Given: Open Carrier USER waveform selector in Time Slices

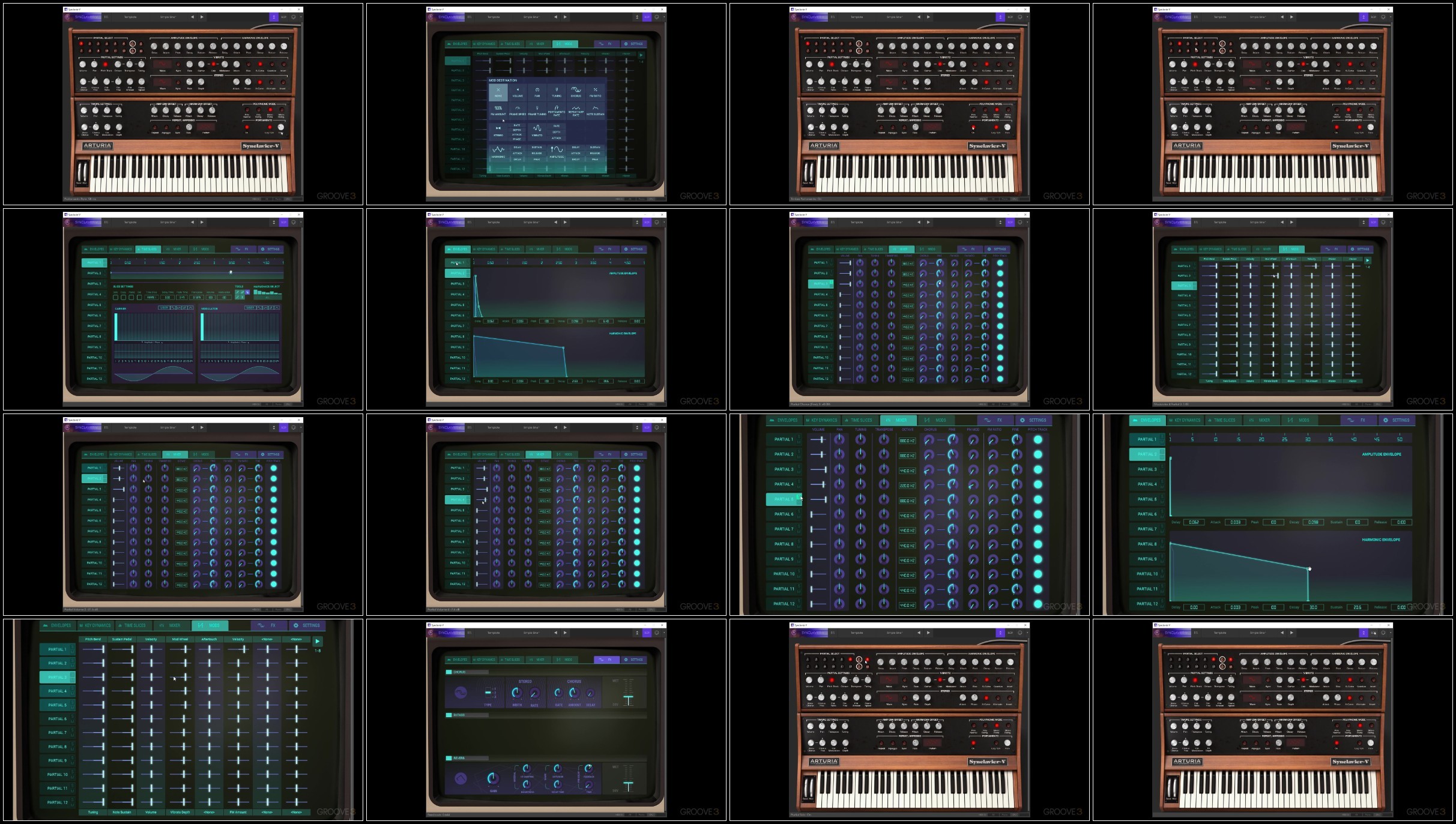Looking at the screenshot, I should click(163, 308).
